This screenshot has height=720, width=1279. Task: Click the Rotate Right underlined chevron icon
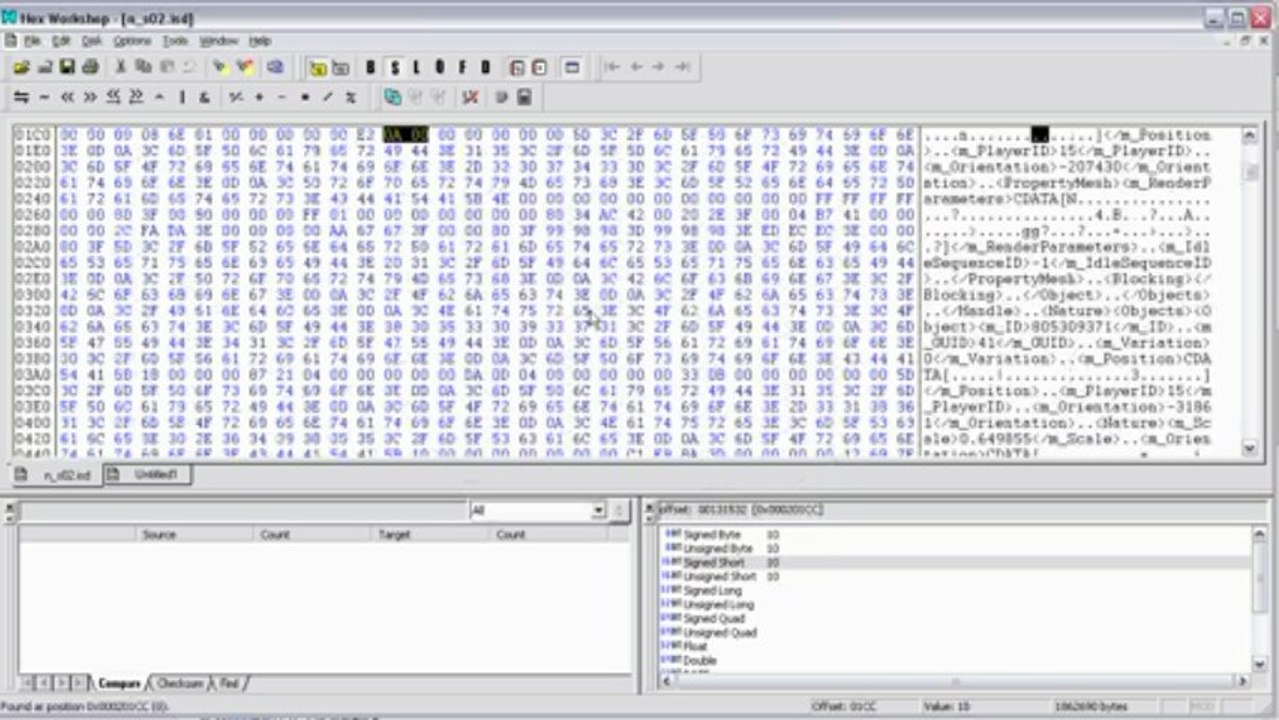coord(136,97)
